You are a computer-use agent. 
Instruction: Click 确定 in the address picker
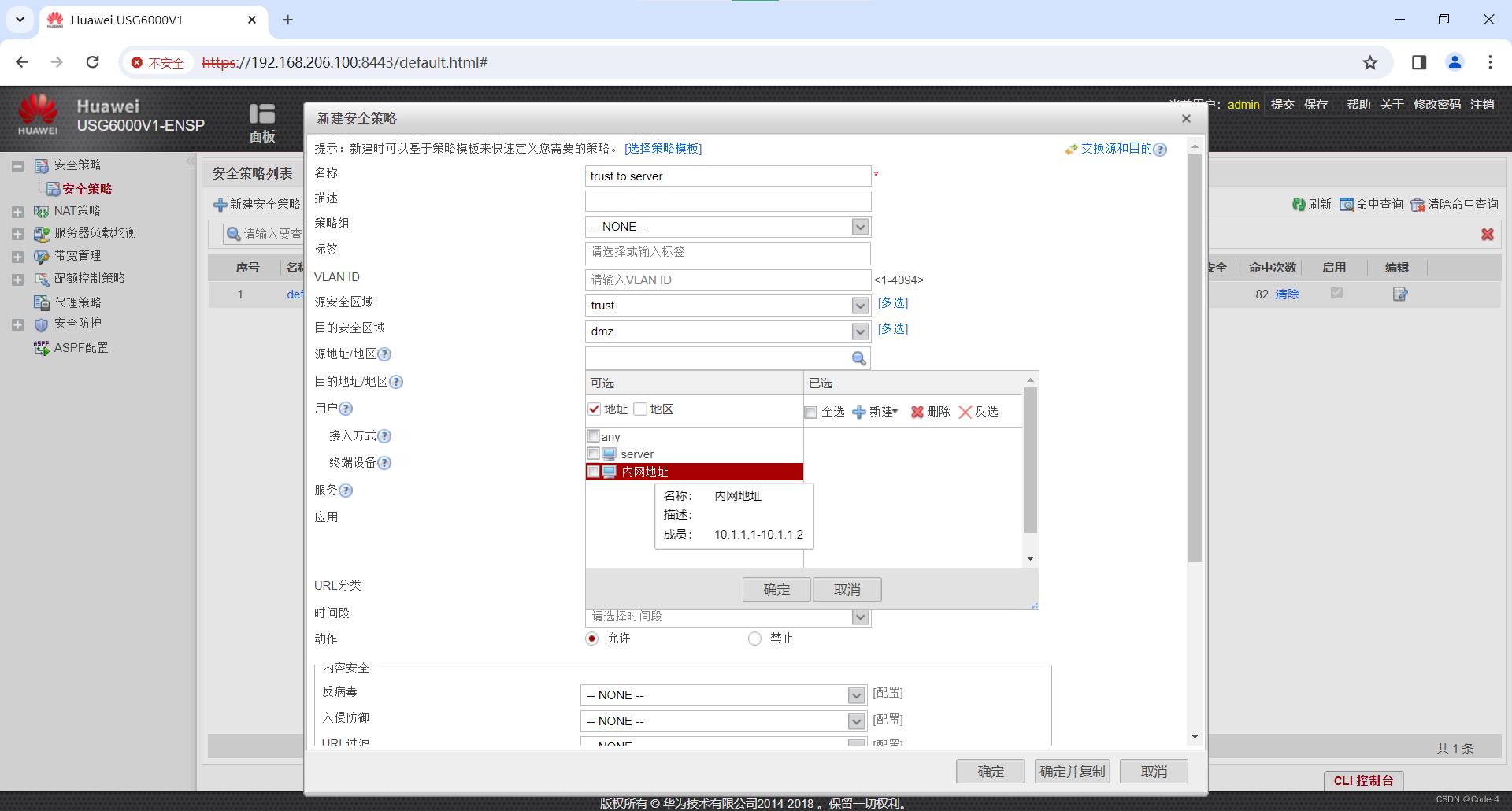click(776, 590)
